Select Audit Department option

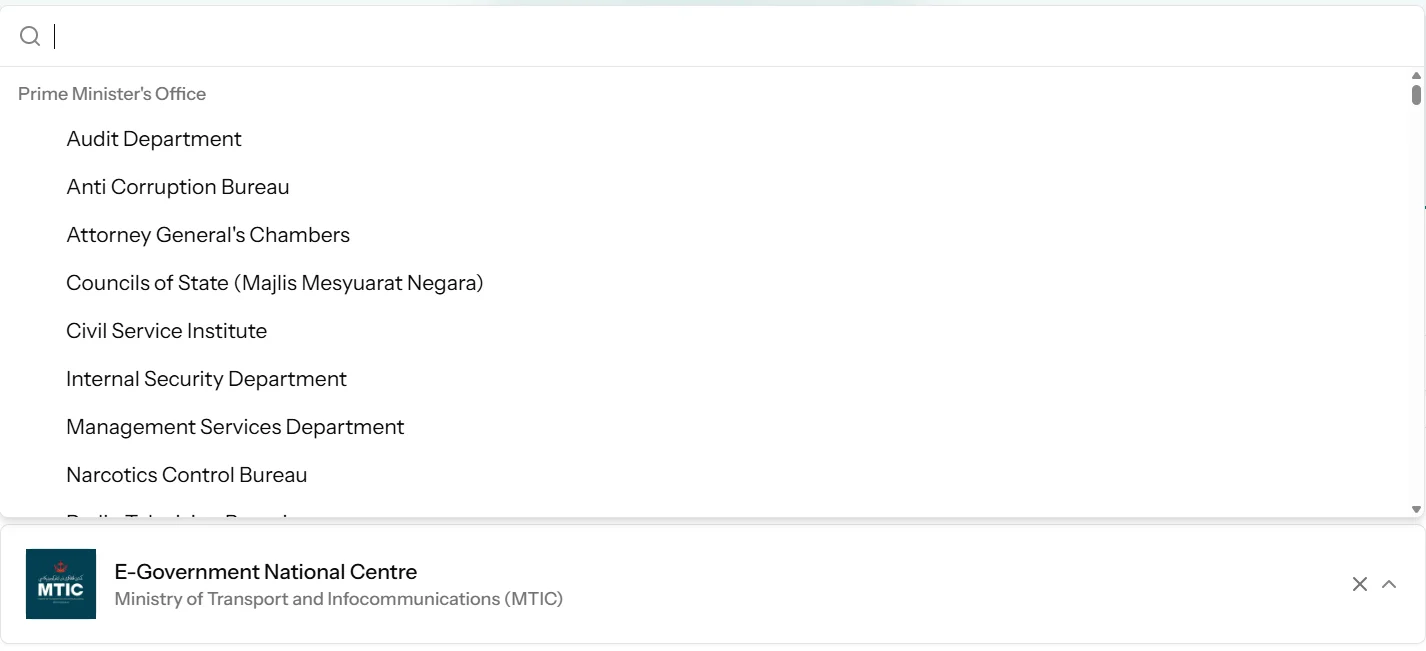(154, 139)
